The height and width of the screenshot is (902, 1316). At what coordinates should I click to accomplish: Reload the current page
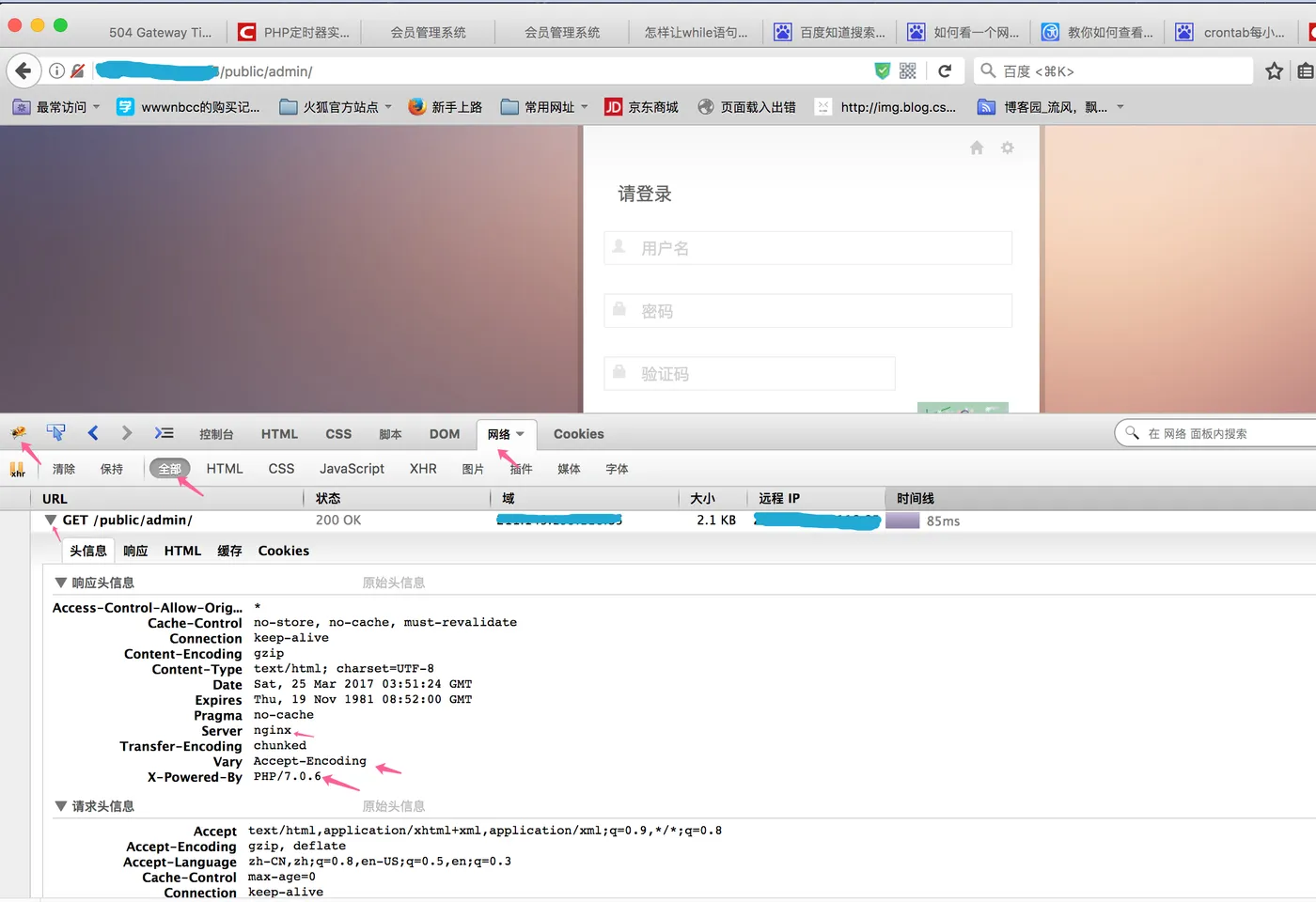[x=945, y=70]
